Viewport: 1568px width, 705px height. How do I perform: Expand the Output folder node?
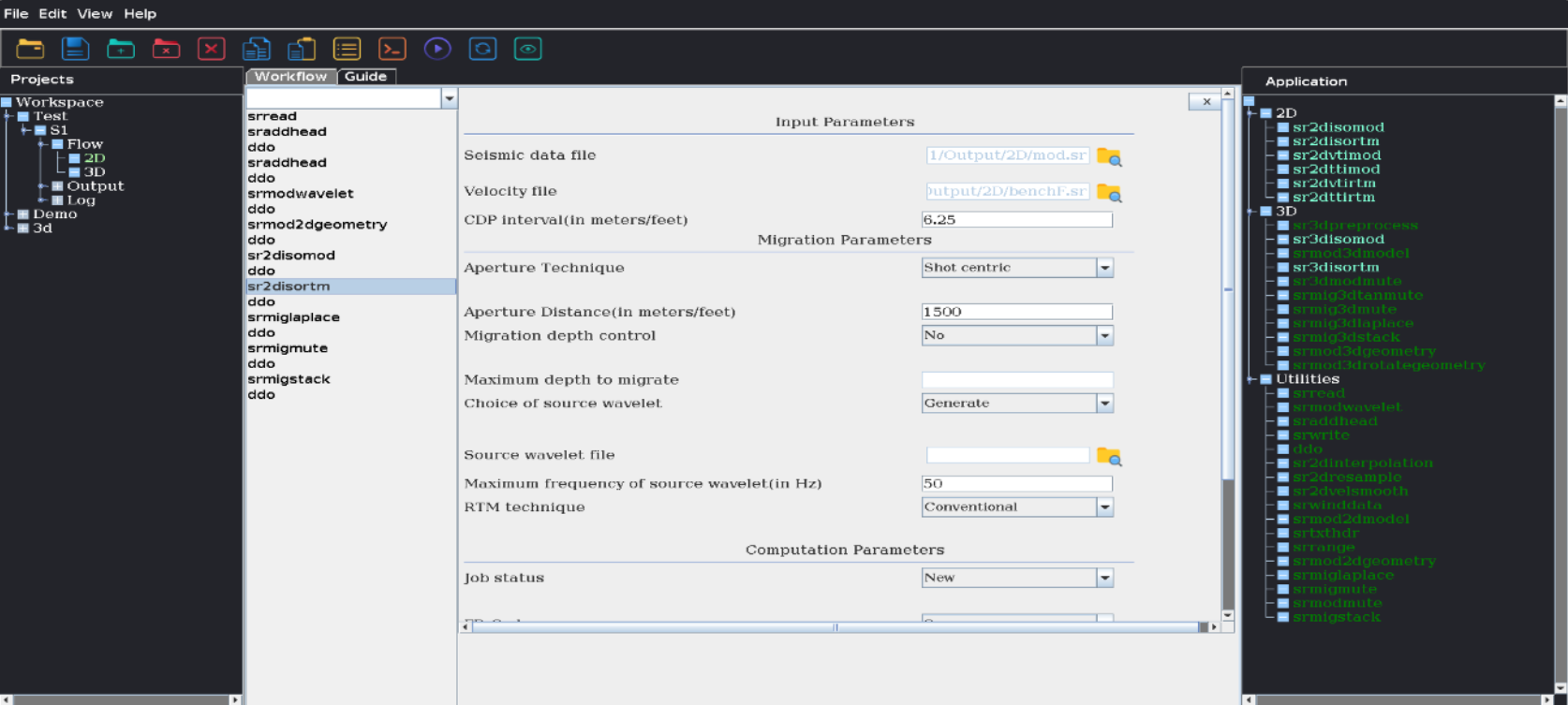tap(42, 186)
